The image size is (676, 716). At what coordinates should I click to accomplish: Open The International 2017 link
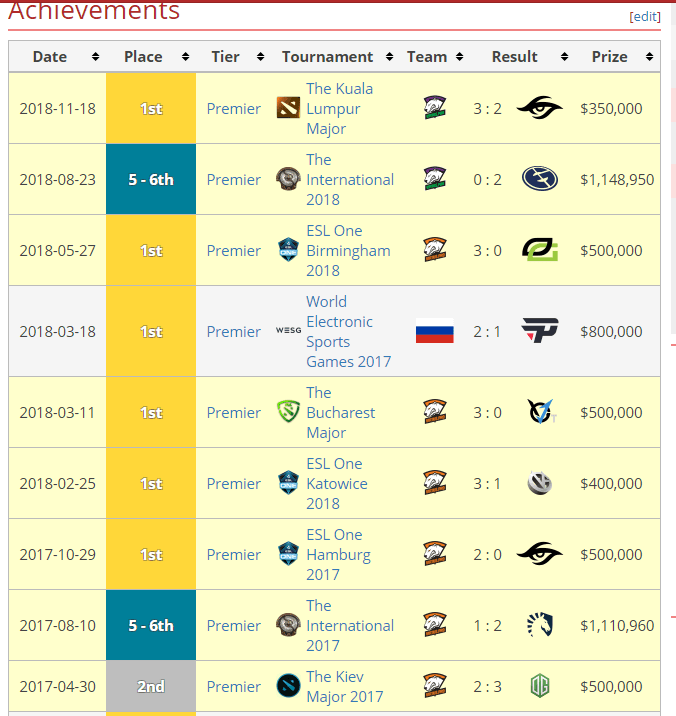click(350, 626)
